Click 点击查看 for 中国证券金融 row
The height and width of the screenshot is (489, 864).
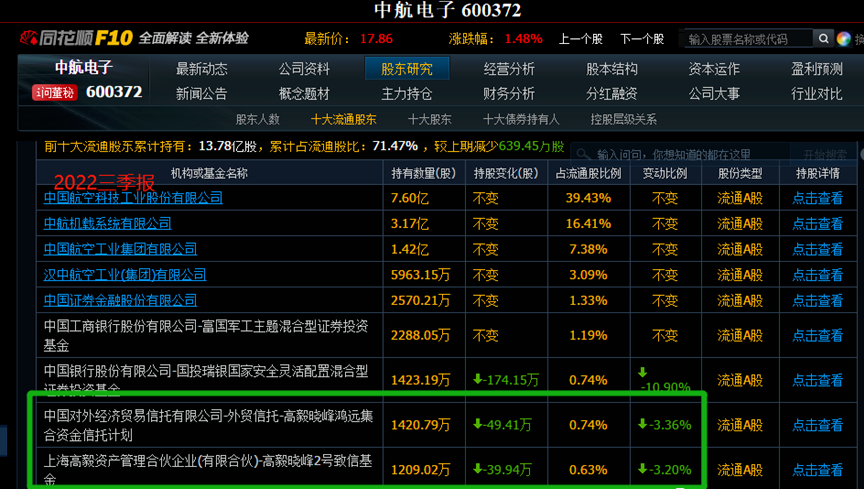[x=818, y=300]
